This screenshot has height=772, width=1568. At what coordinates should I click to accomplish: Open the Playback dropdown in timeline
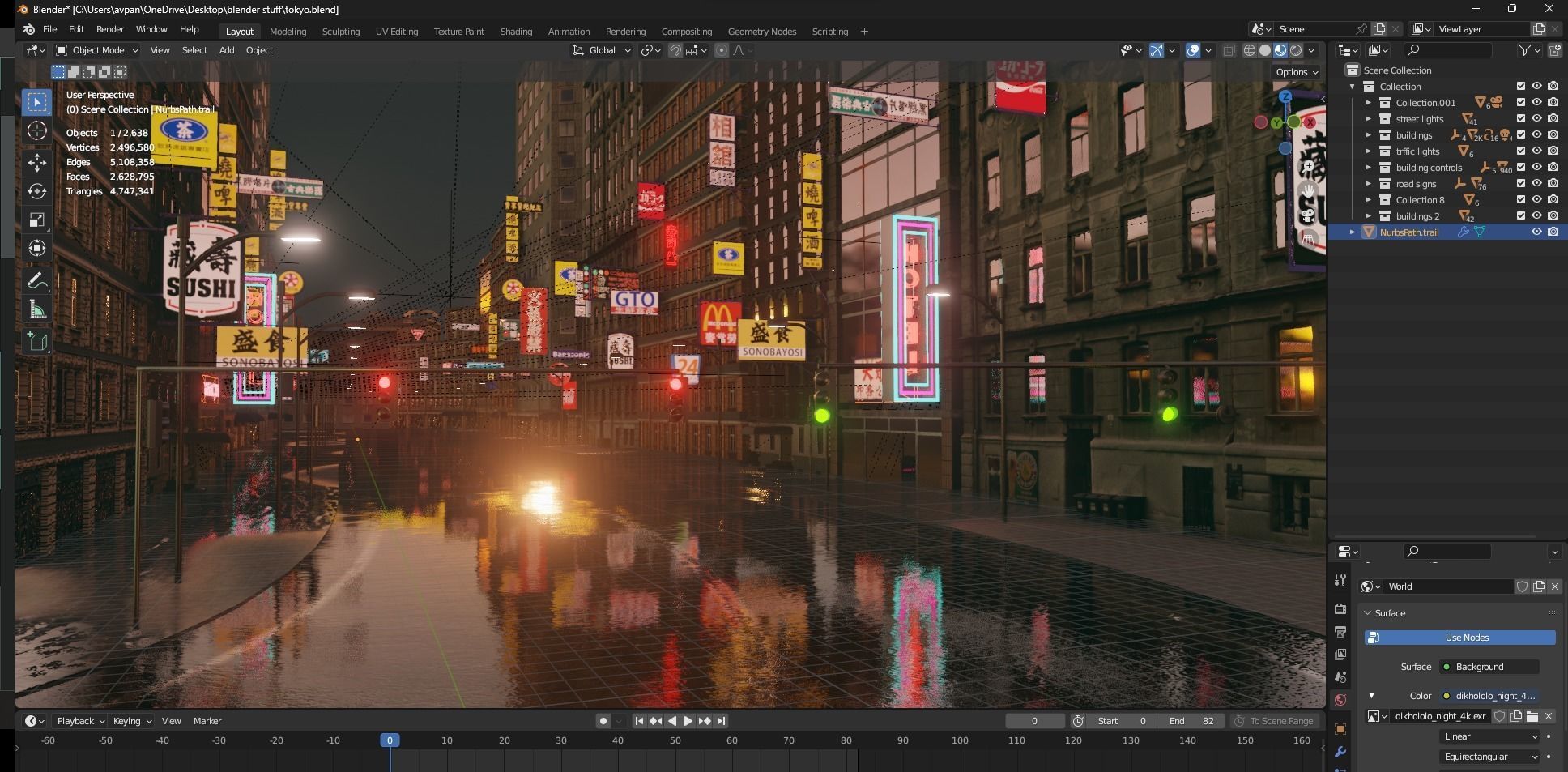tap(79, 721)
